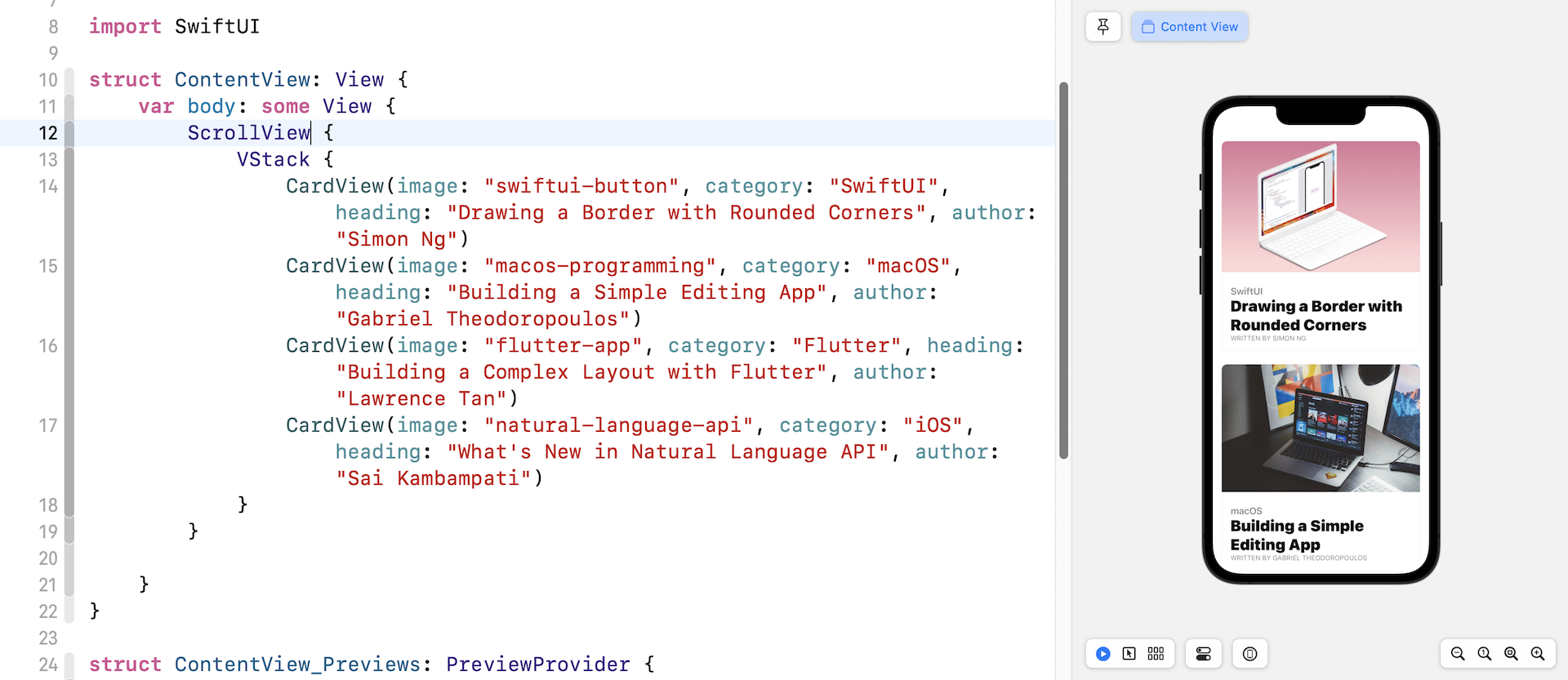The width and height of the screenshot is (1568, 680).
Task: Click the "Flutter" category string on line 16
Action: coord(847,346)
